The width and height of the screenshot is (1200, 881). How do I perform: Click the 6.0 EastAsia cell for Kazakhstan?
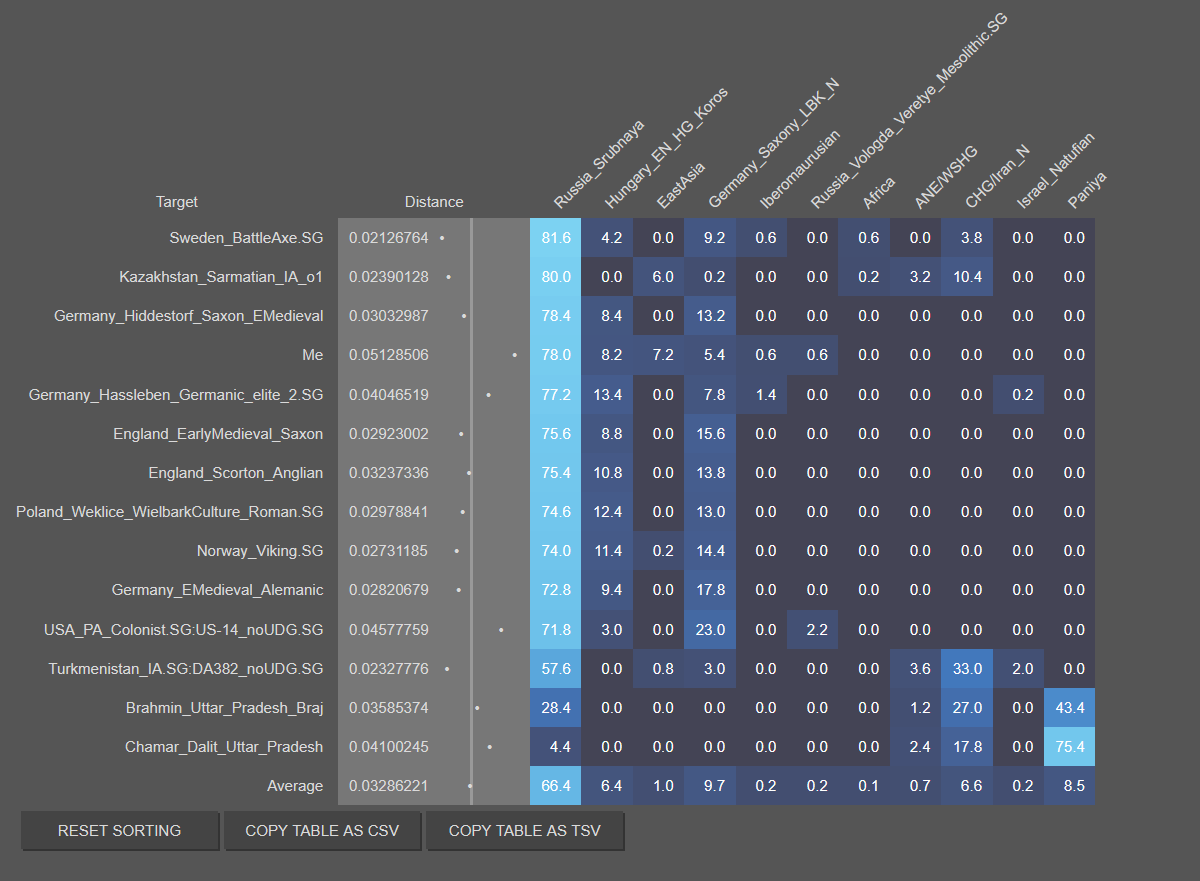[659, 277]
